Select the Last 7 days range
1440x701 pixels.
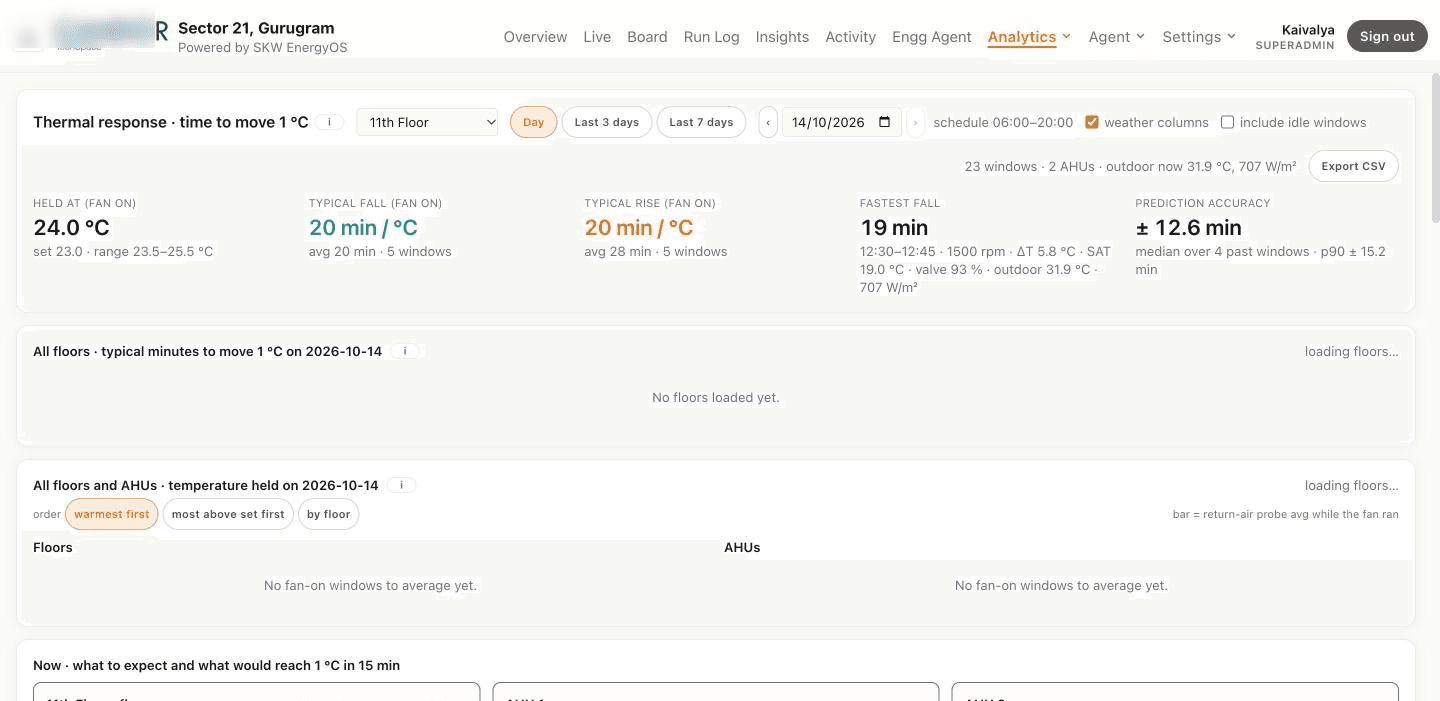[x=701, y=122]
